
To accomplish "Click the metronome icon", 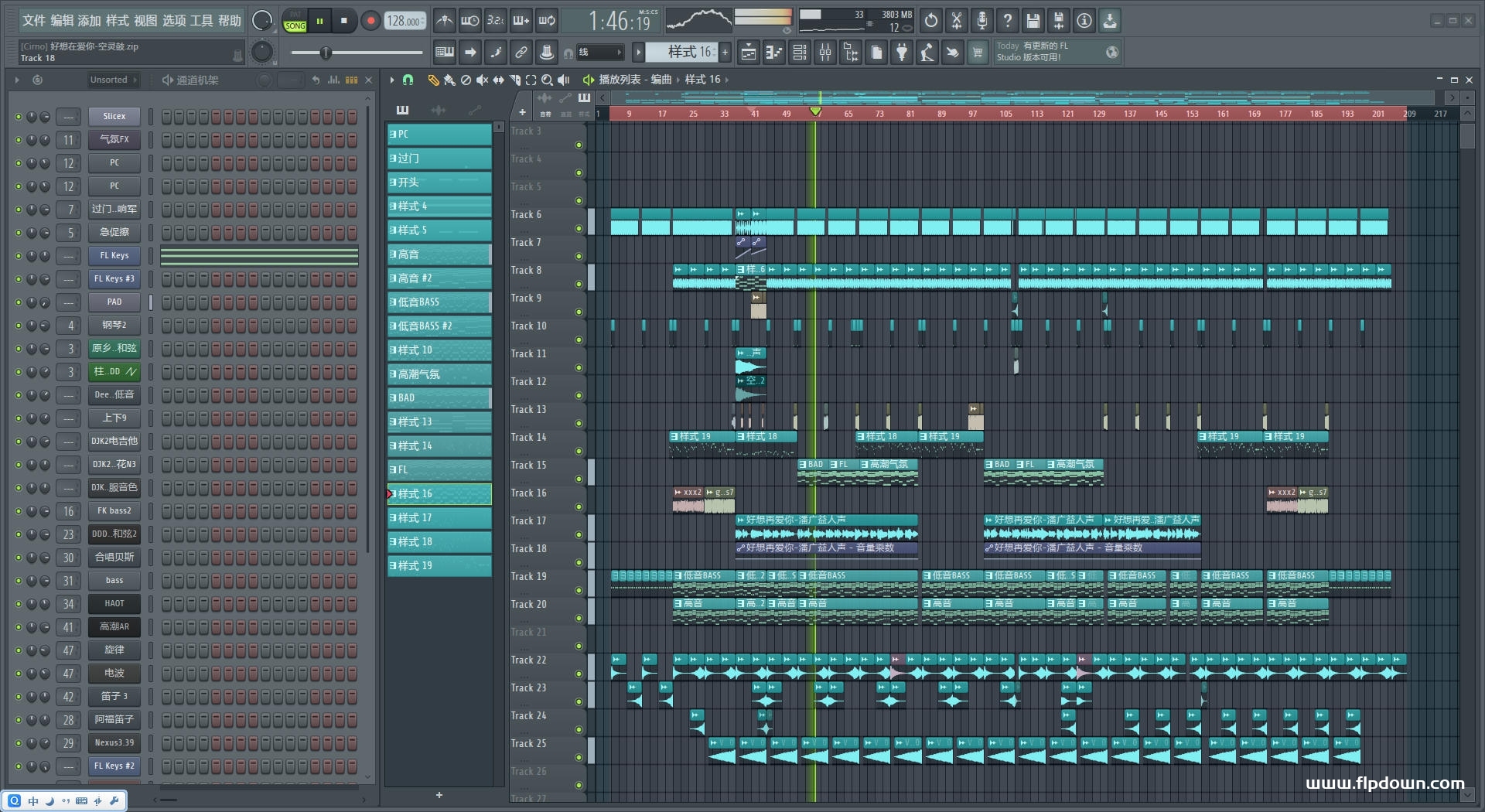I will click(x=444, y=21).
